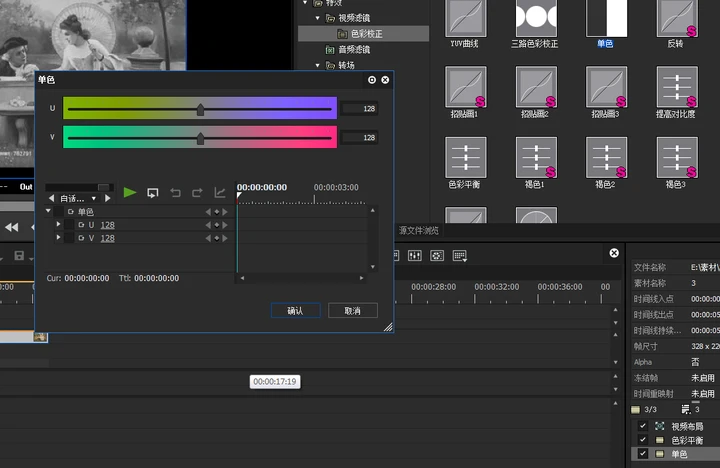The height and width of the screenshot is (468, 720).
Task: Click the loop playback icon beside play
Action: pyautogui.click(x=153, y=192)
